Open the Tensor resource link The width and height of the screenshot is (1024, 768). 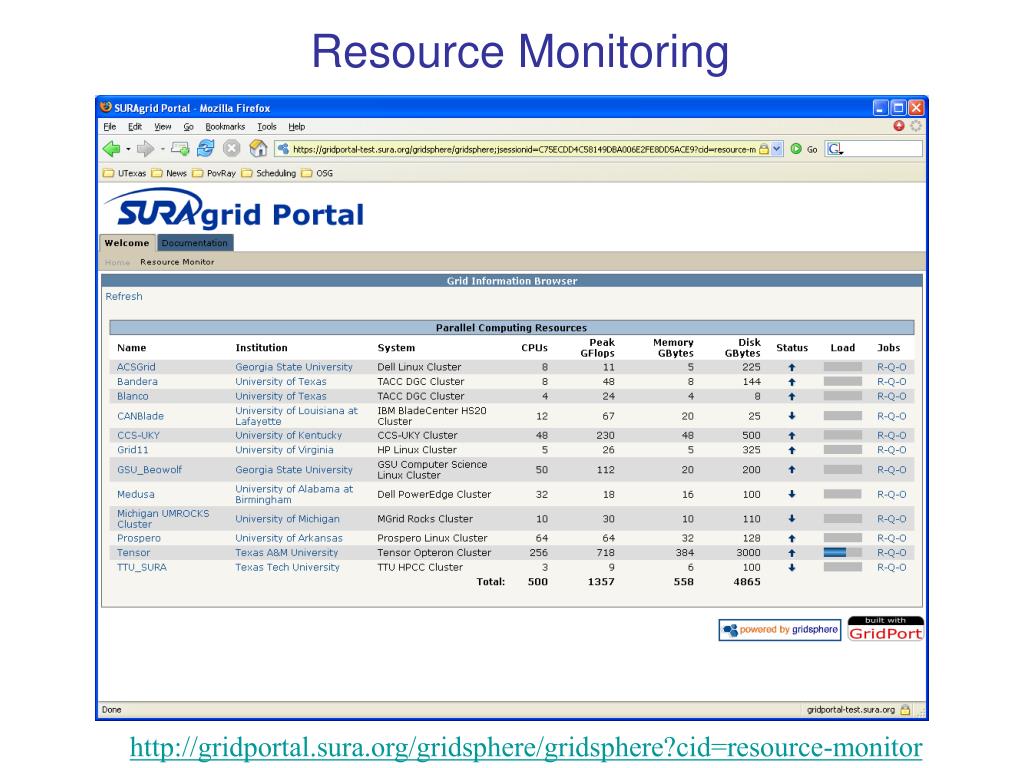point(133,552)
